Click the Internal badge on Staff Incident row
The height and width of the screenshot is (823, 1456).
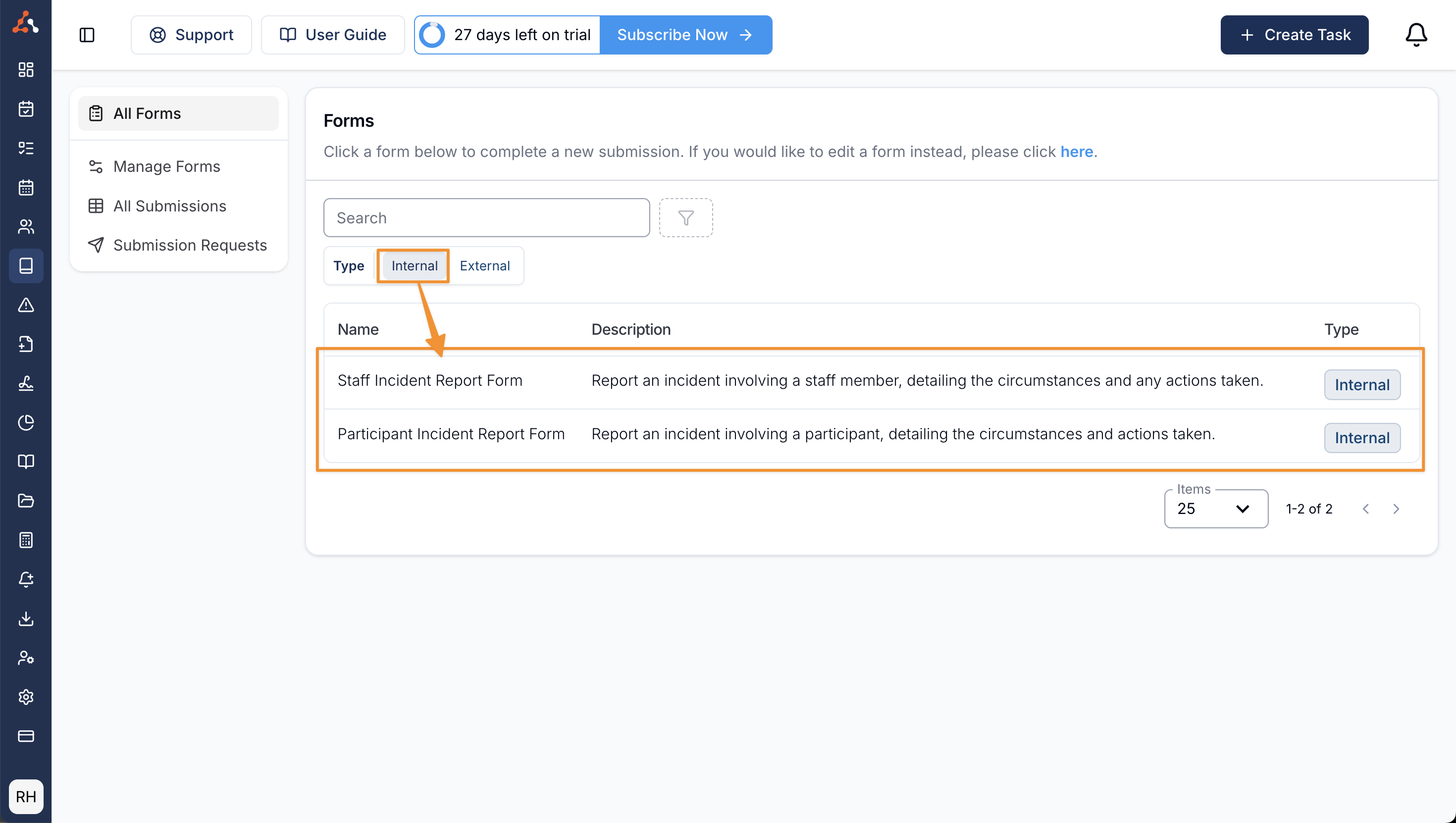click(x=1362, y=385)
